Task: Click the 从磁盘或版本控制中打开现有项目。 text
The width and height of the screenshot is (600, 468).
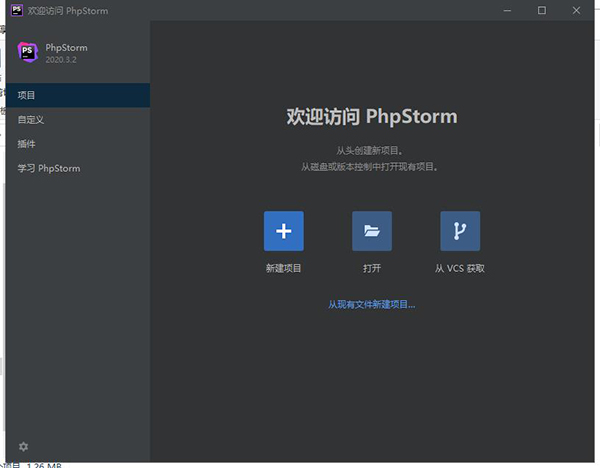Action: 370,167
